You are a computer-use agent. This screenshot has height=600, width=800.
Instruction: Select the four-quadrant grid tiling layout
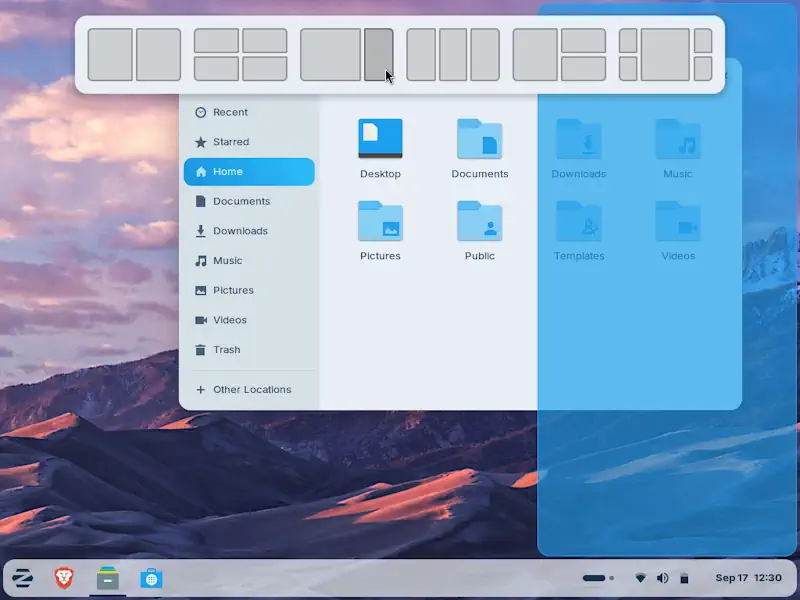(x=240, y=55)
